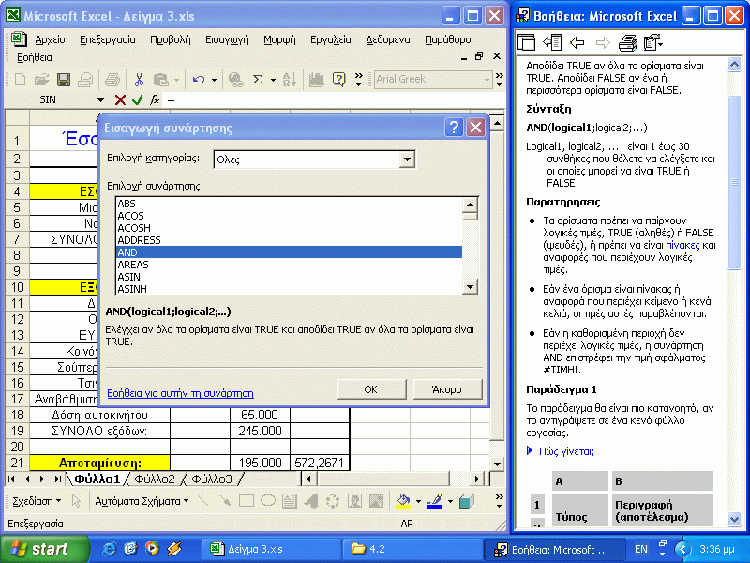This screenshot has height=563, width=750.
Task: Click down arrow of Help window scrollbar
Action: point(734,518)
